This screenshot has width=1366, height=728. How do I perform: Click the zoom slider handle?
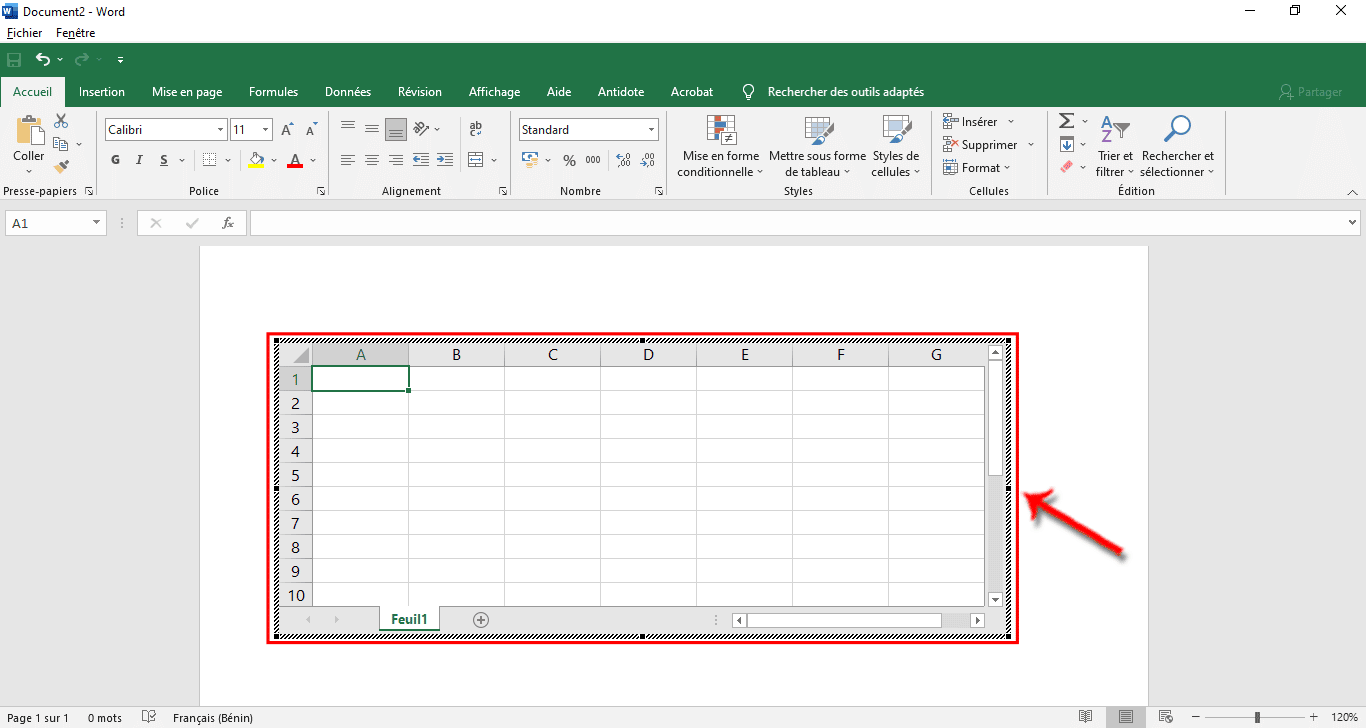coord(1257,717)
